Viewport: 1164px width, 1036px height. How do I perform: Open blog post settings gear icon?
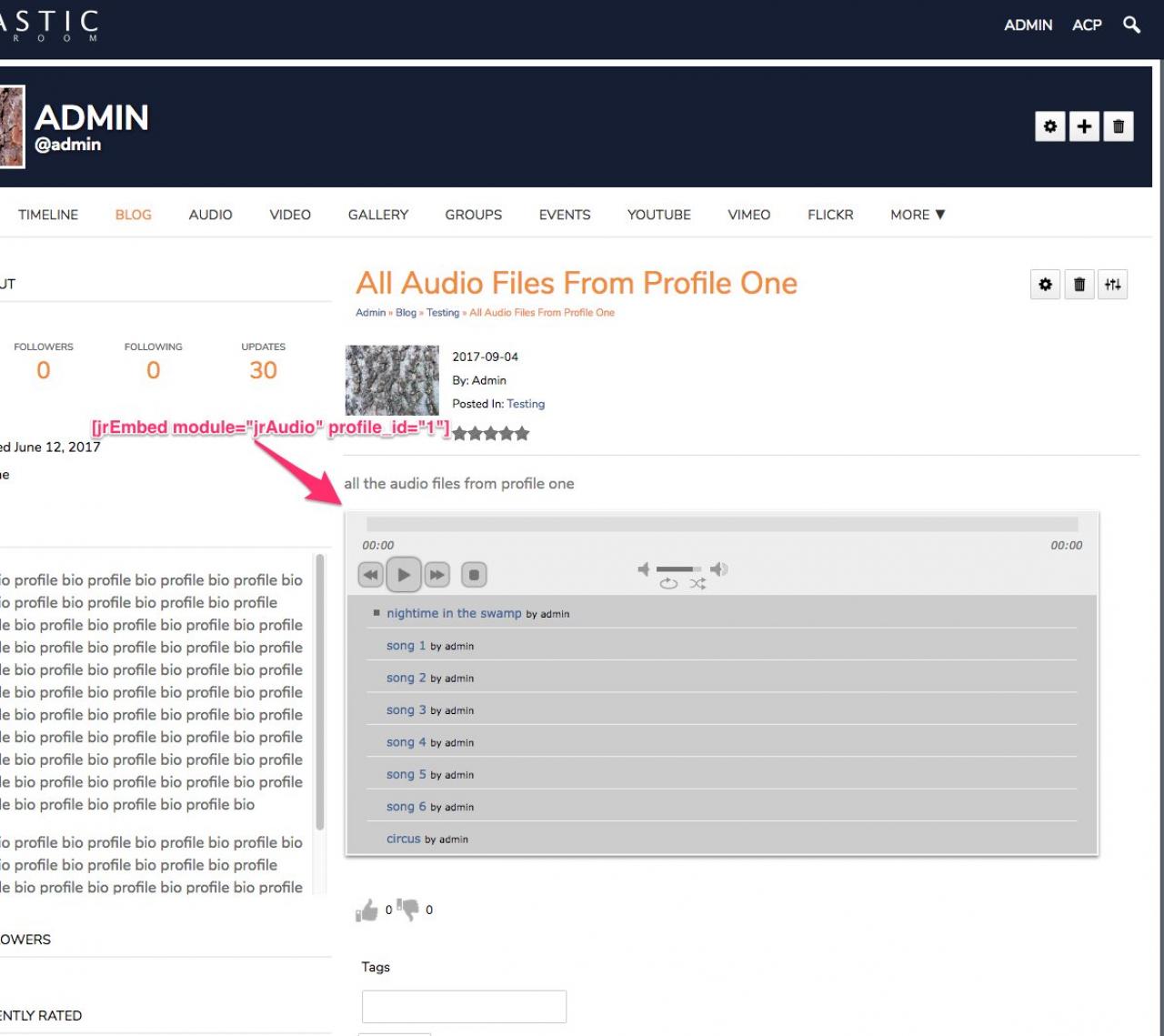[x=1045, y=285]
